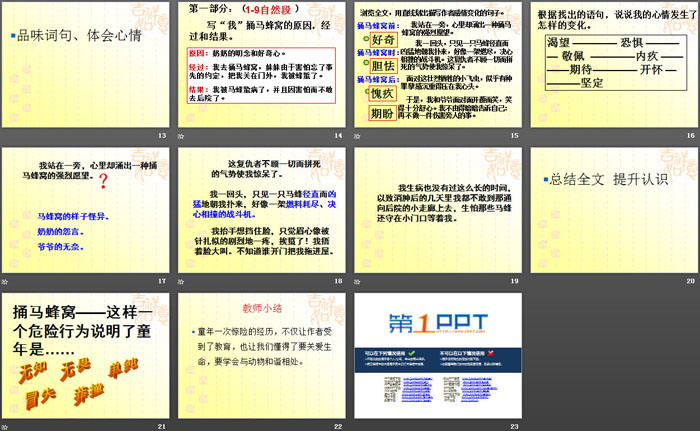Select slide 19 thumbnail about 我生病
The width and height of the screenshot is (700, 431).
pos(438,210)
